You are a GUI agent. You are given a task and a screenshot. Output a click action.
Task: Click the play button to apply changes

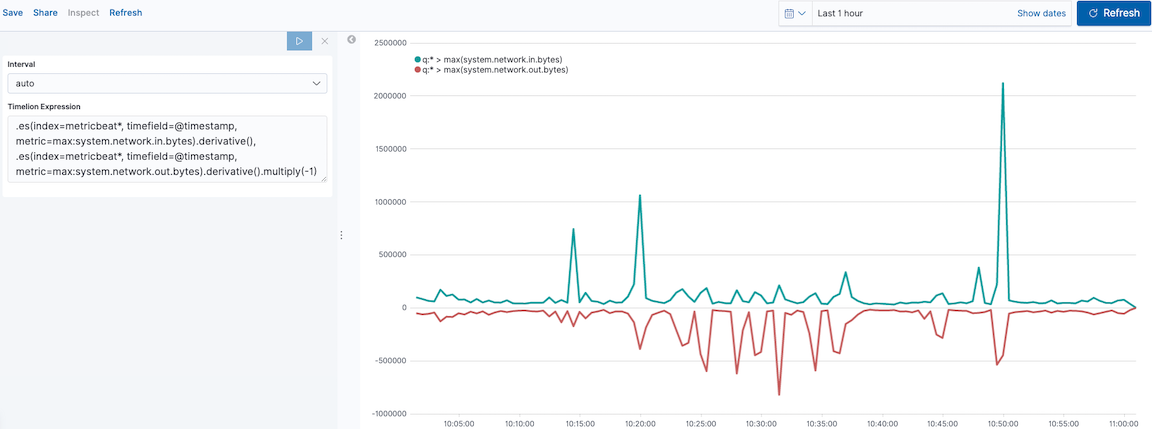click(x=299, y=41)
